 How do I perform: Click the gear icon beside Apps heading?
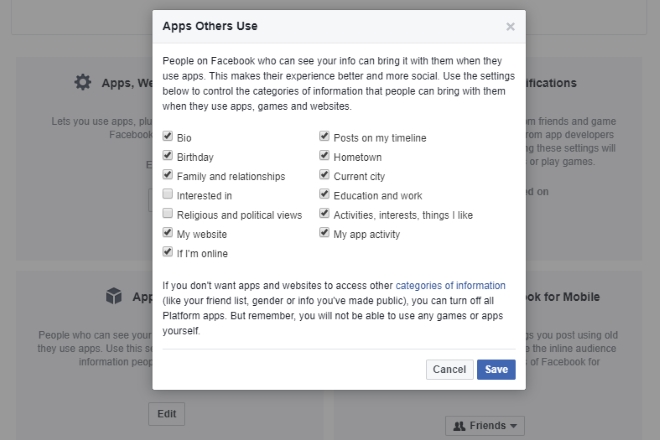click(x=84, y=82)
